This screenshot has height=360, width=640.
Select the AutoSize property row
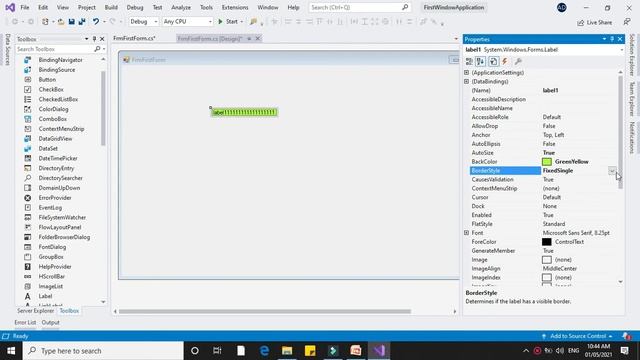click(543, 153)
